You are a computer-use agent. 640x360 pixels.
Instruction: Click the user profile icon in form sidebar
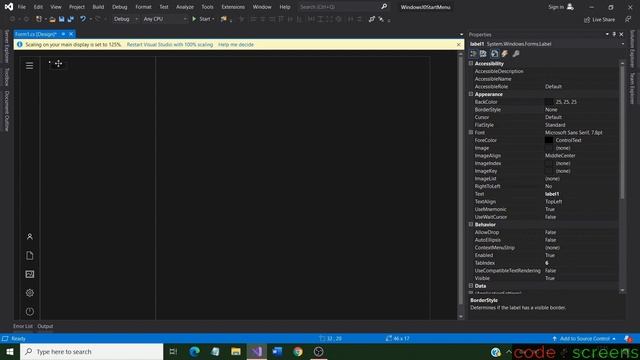click(x=29, y=237)
